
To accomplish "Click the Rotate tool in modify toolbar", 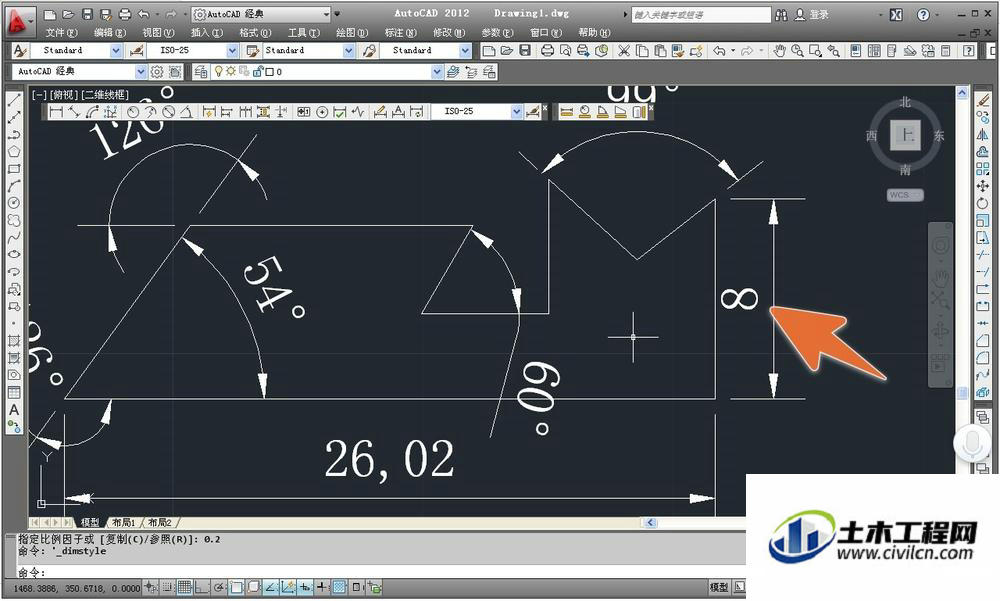I will tap(983, 203).
